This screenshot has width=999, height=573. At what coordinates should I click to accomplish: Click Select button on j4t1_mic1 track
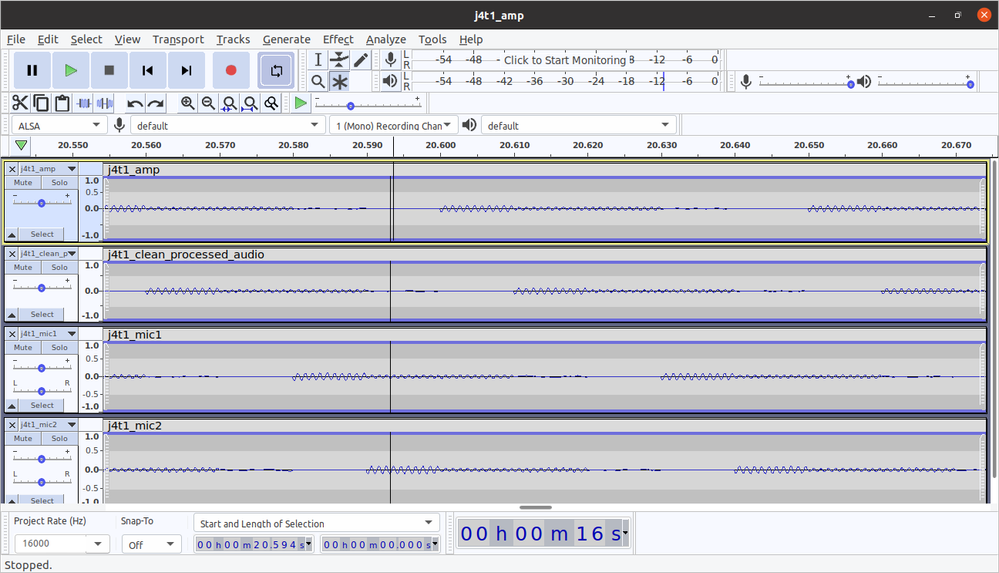(42, 405)
